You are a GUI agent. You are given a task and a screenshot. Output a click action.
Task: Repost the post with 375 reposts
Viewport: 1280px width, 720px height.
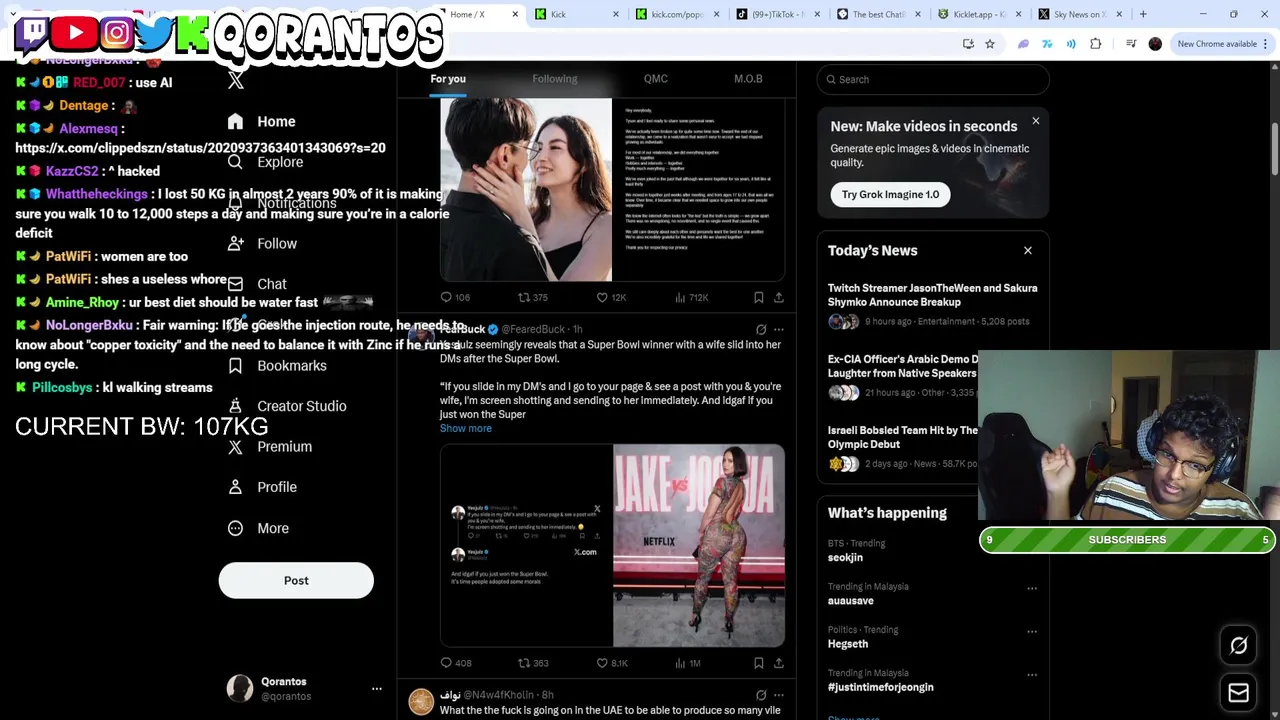coord(532,297)
